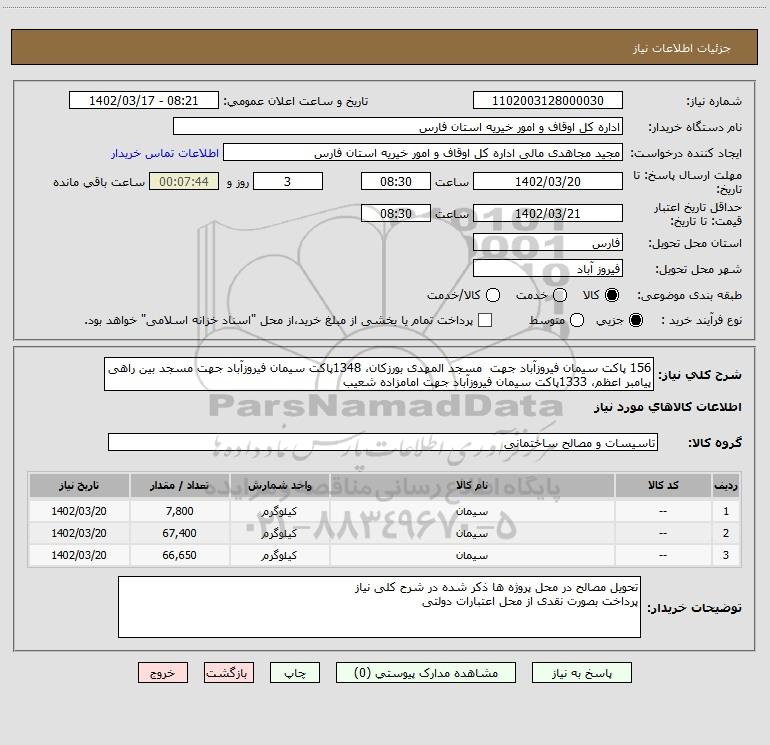Click the need number field 1102003128000030
This screenshot has height=745, width=770.
(x=548, y=101)
